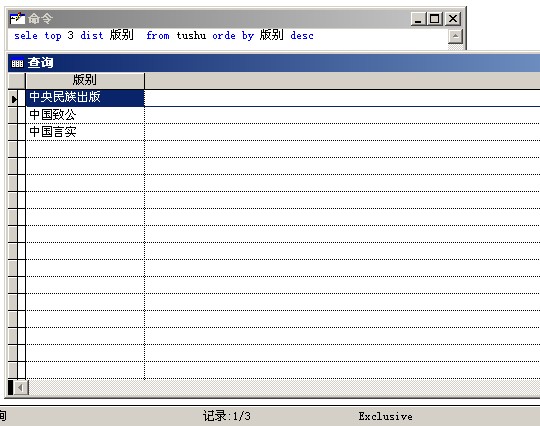Click the 查询 browse window table icon
Viewport: 540px width, 426px height.
point(17,63)
